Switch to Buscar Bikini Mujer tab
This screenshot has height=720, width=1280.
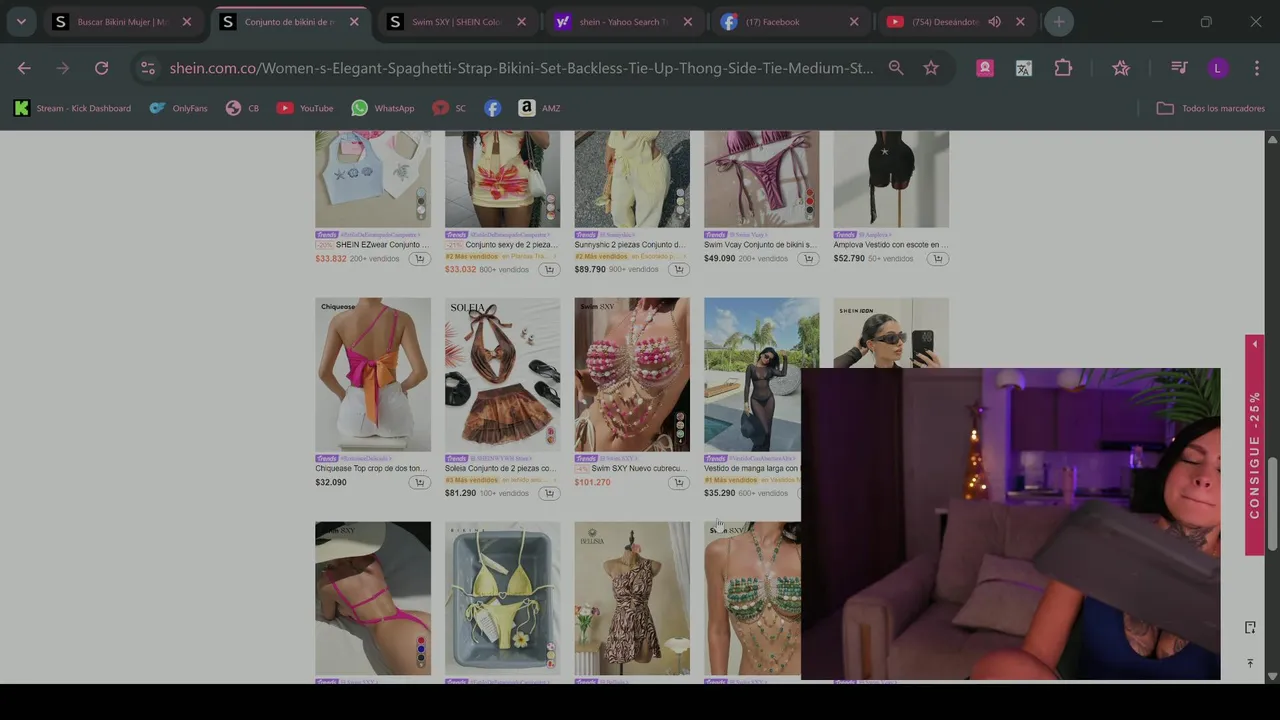point(122,21)
